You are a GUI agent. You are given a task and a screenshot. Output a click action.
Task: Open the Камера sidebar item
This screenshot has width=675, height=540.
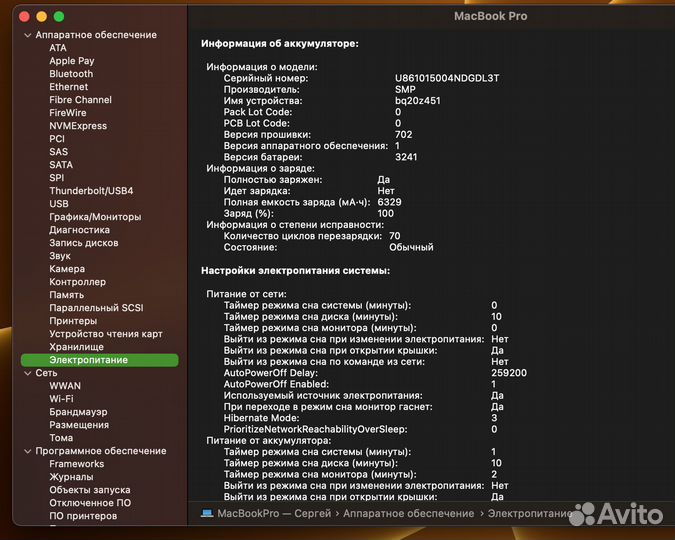tap(67, 269)
